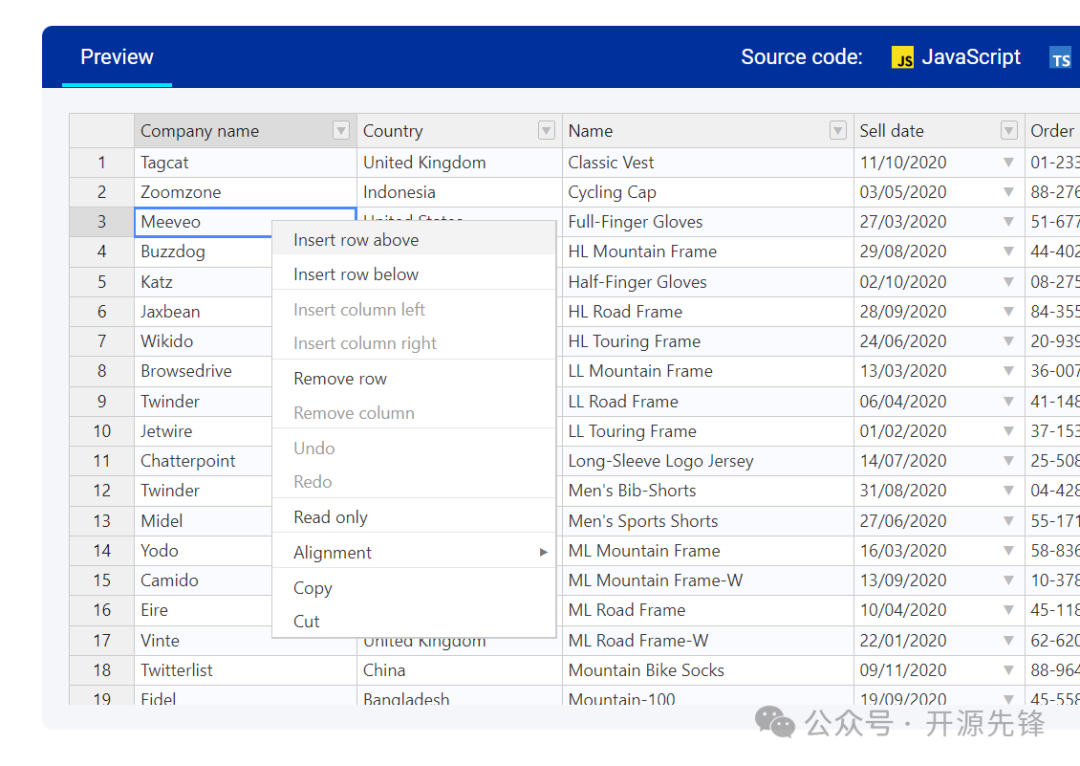Choose Cut in the context menu
The image size is (1080, 766).
point(306,621)
